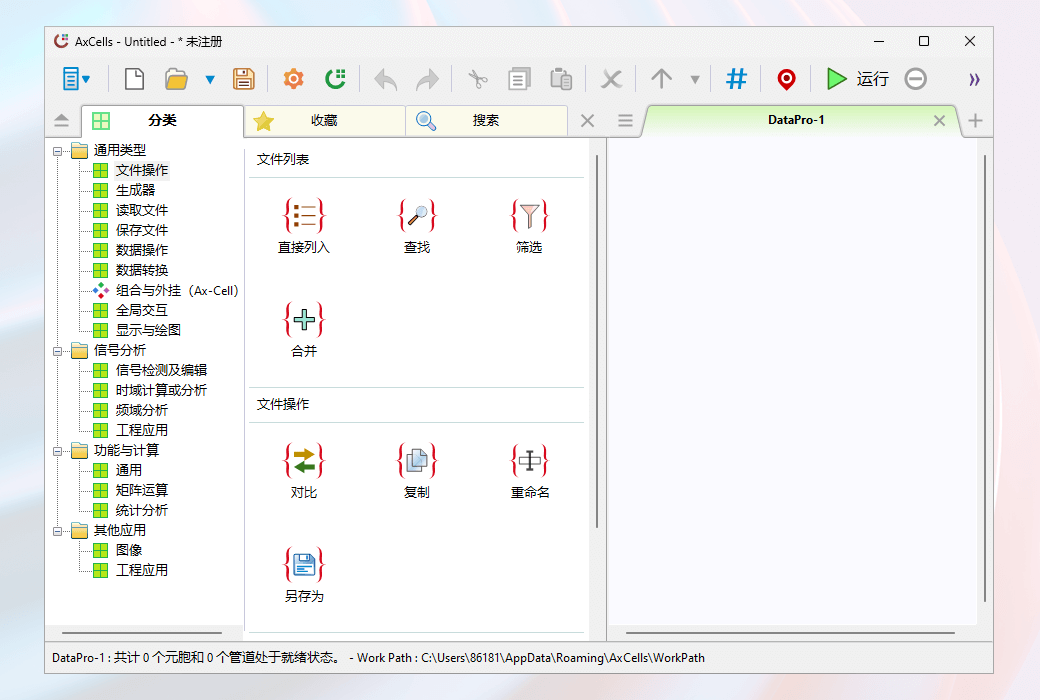Select the 合并 cell icon
The width and height of the screenshot is (1040, 700).
point(303,320)
